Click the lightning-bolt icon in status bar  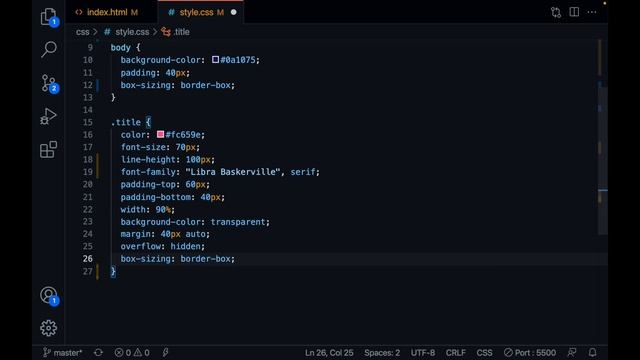[165, 353]
